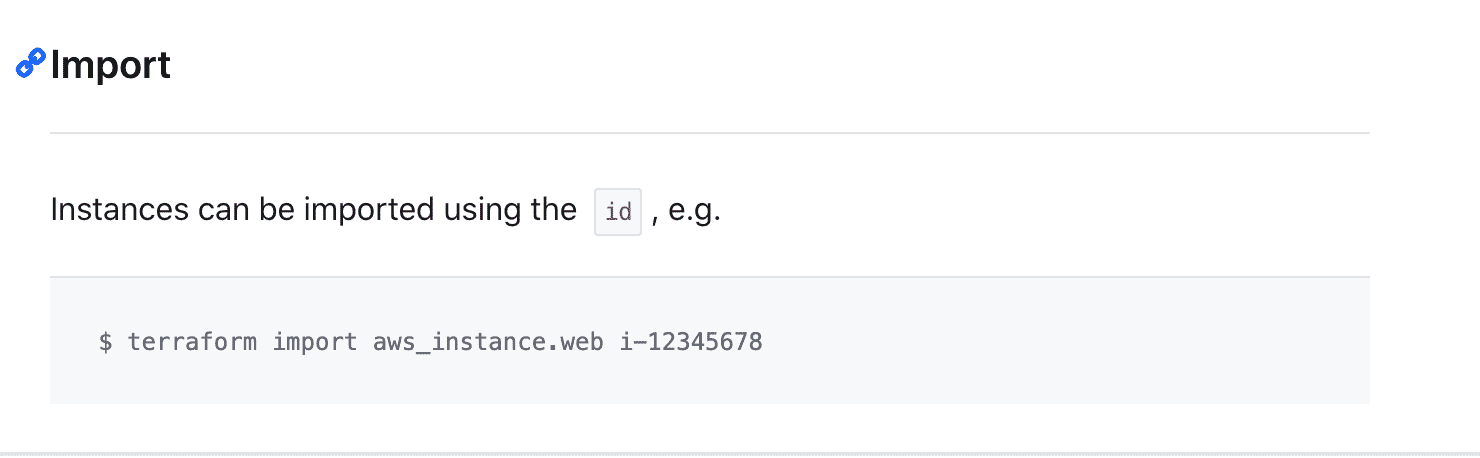Click 'aws_instance.web' in the code block
The width and height of the screenshot is (1480, 458).
(488, 342)
